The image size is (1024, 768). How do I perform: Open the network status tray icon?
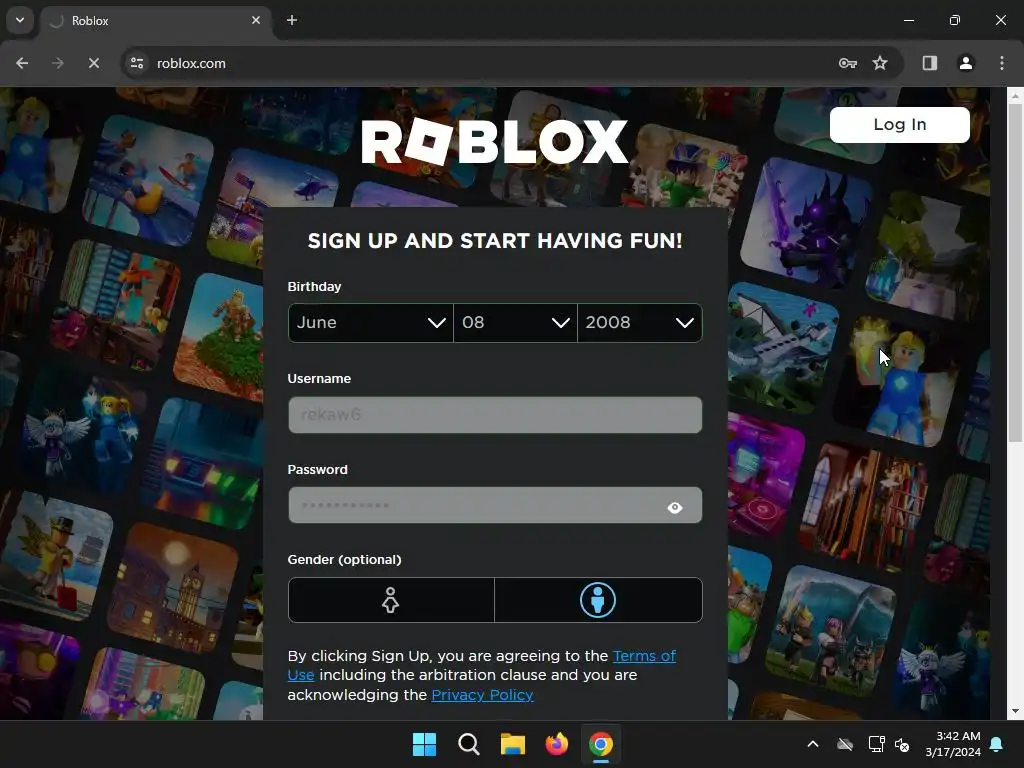pyautogui.click(x=876, y=744)
